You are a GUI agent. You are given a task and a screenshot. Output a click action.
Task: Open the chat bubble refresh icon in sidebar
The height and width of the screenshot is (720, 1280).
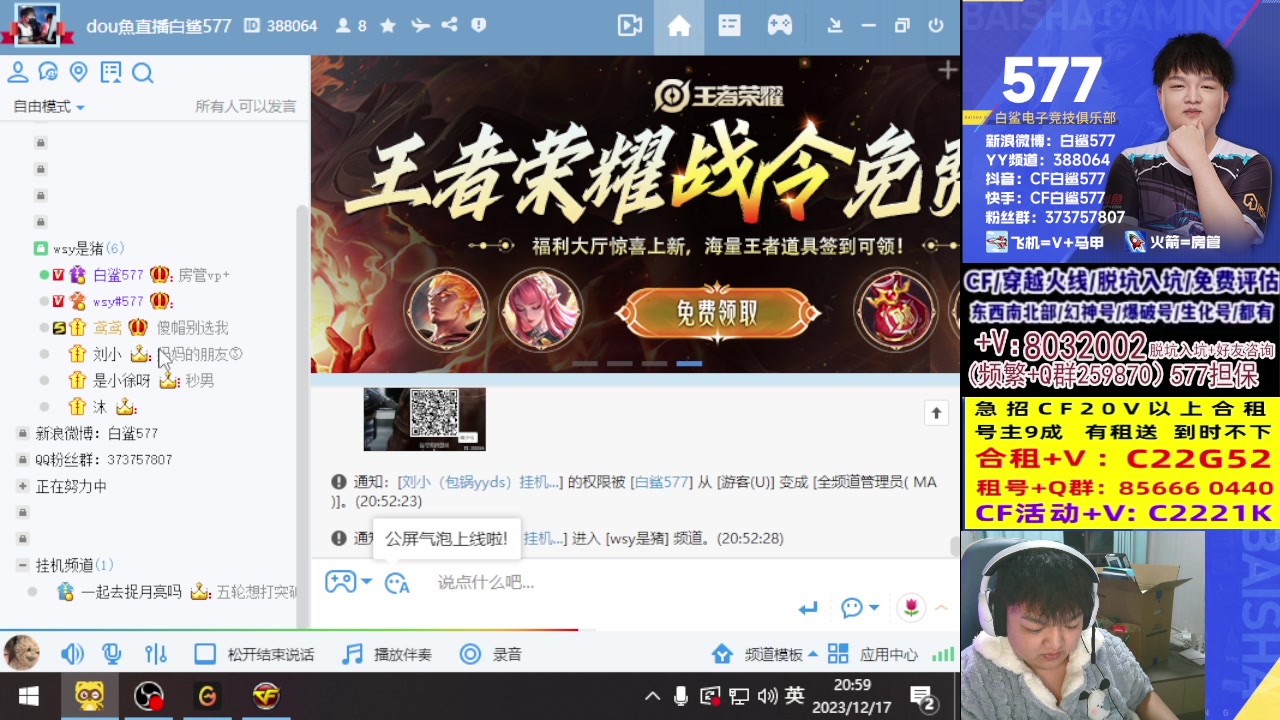click(48, 72)
